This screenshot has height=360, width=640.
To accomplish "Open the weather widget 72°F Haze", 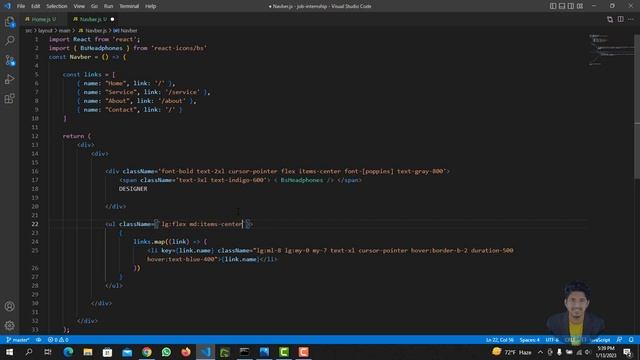I will [x=512, y=352].
